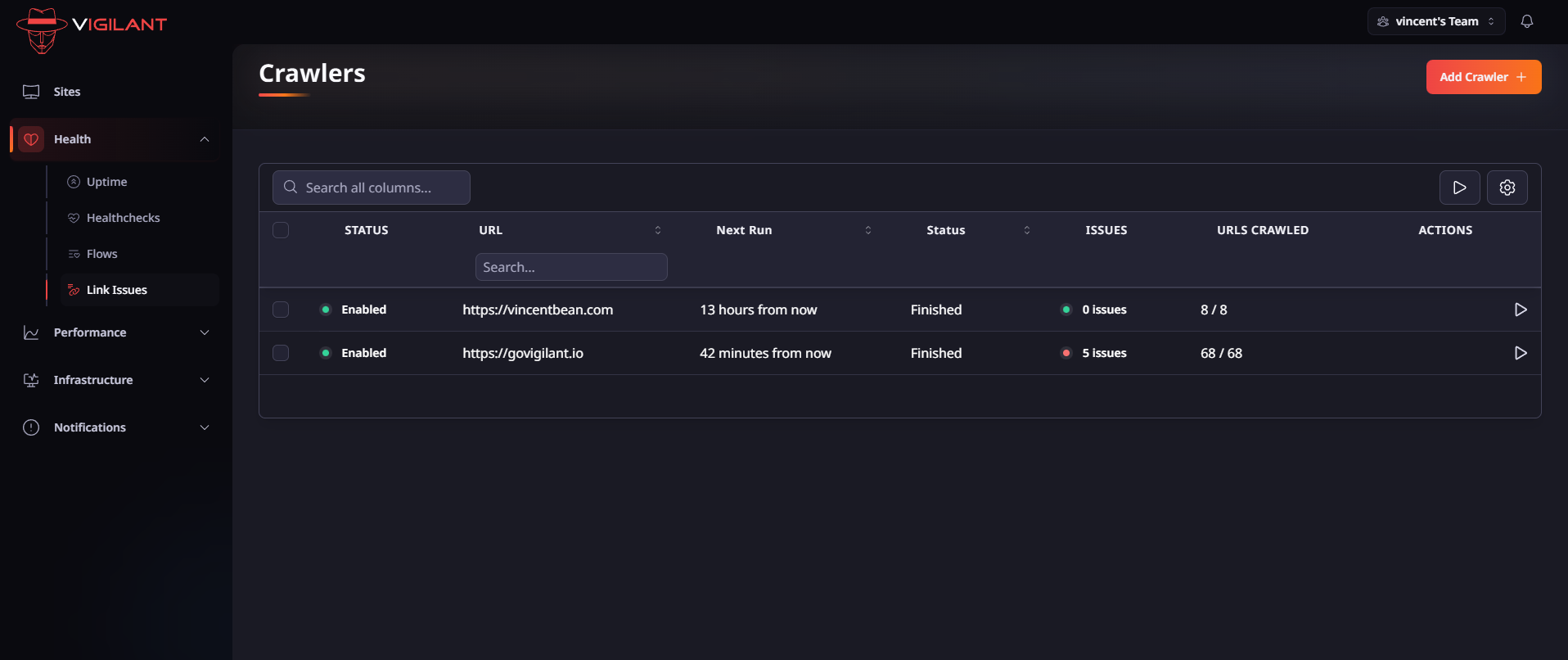Open vincent's Team switcher dropdown

tap(1435, 21)
